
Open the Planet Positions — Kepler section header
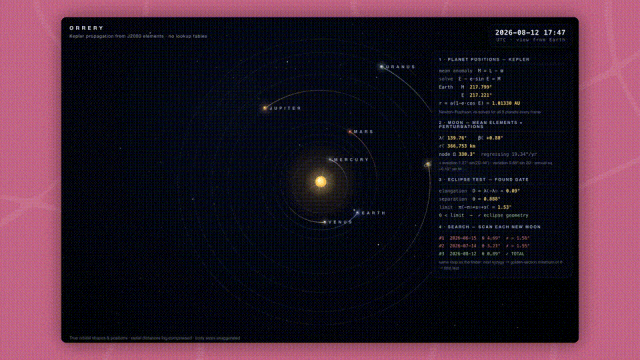pyautogui.click(x=484, y=60)
